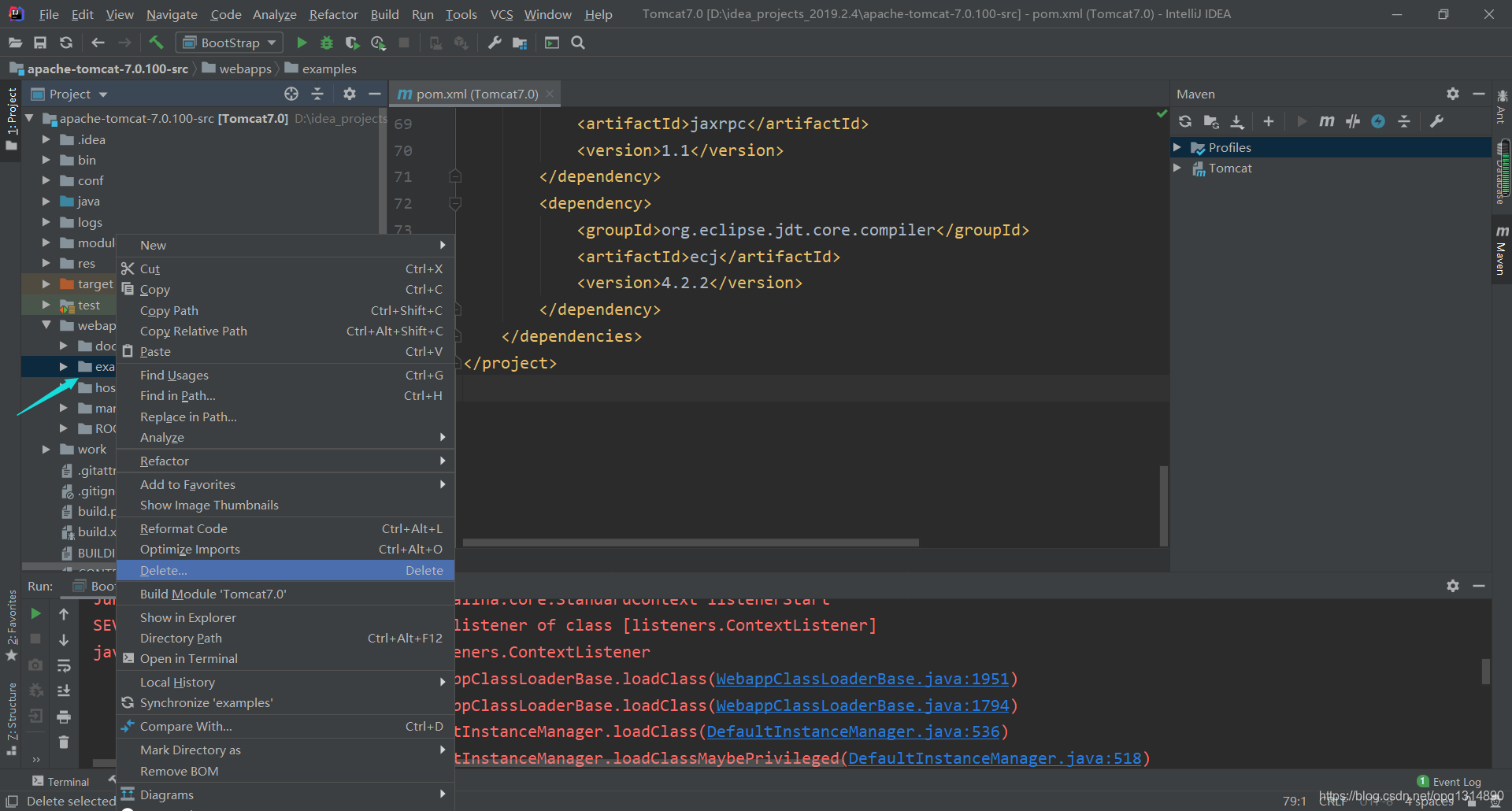Select Delete... in the context menu
Image resolution: width=1512 pixels, height=811 pixels.
[285, 570]
